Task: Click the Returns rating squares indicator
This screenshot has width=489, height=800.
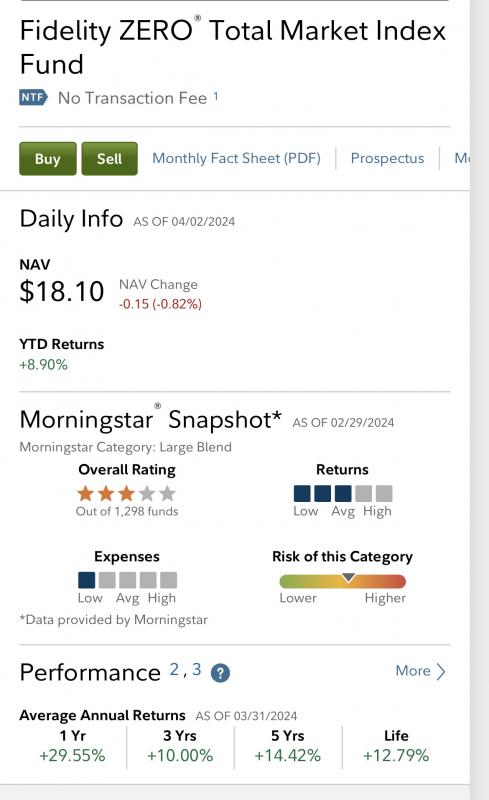Action: click(x=343, y=493)
